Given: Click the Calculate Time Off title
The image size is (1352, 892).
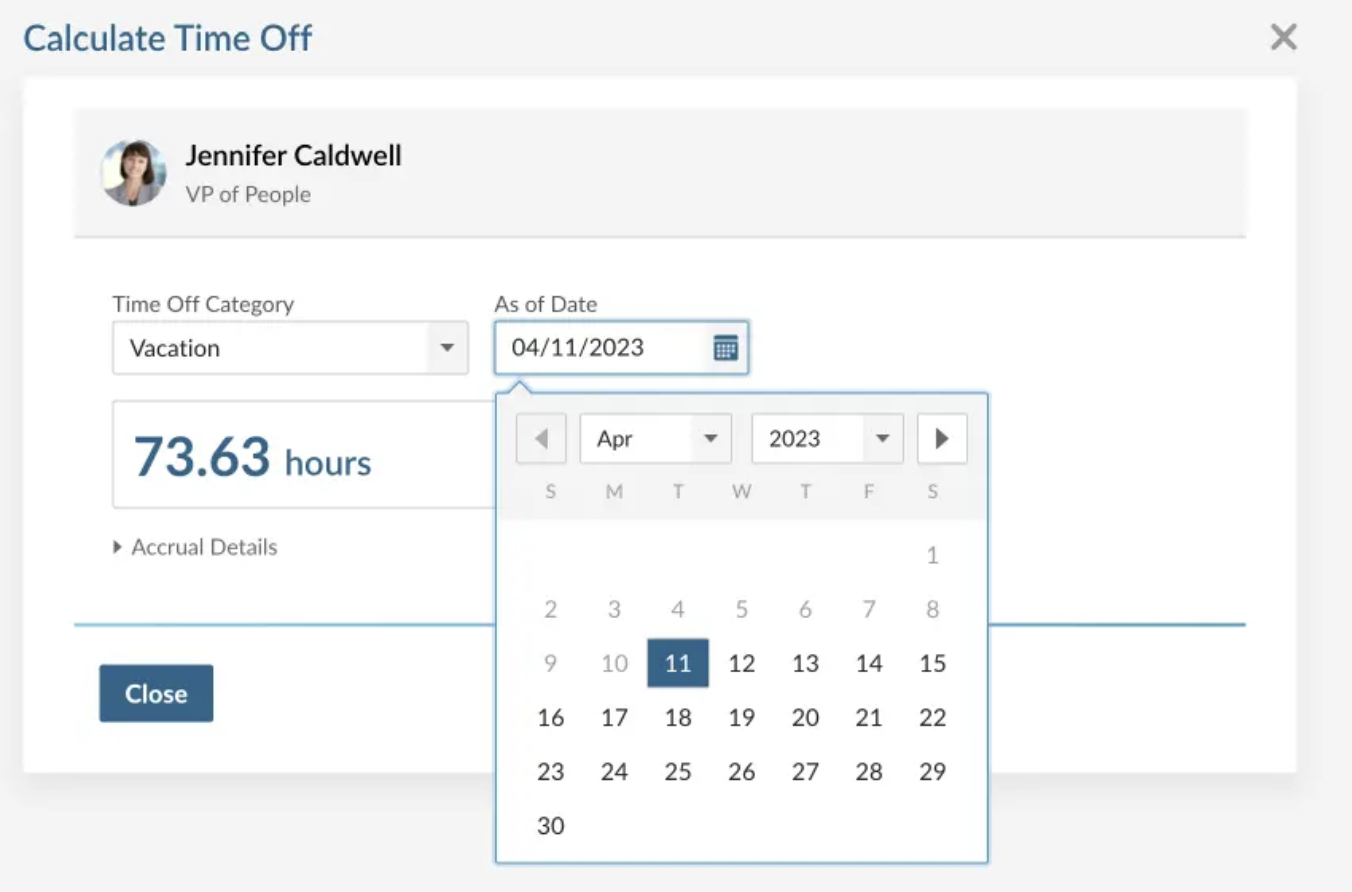Looking at the screenshot, I should tap(168, 37).
